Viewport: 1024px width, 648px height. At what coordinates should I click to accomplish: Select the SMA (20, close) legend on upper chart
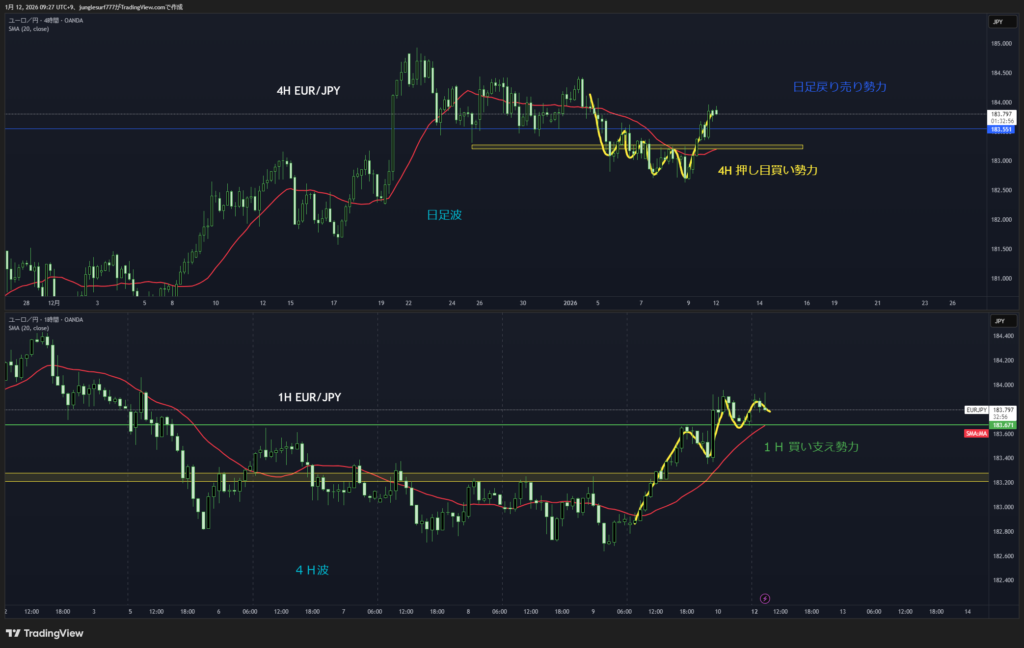coord(28,29)
